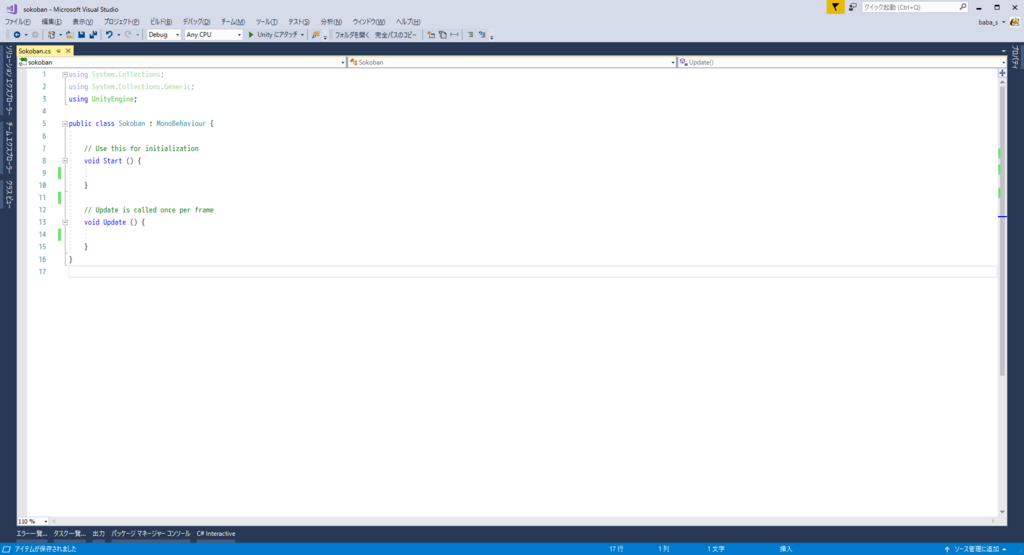Viewport: 1024px width, 555px height.
Task: Open the ツール(T) menu
Action: coord(266,22)
